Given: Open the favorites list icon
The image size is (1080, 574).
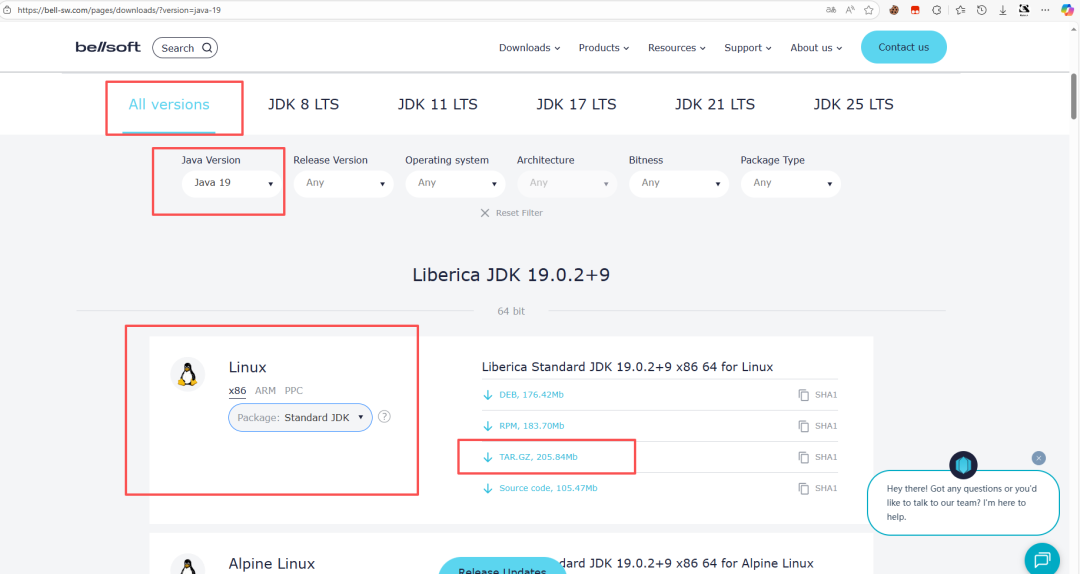Looking at the screenshot, I should coord(960,10).
